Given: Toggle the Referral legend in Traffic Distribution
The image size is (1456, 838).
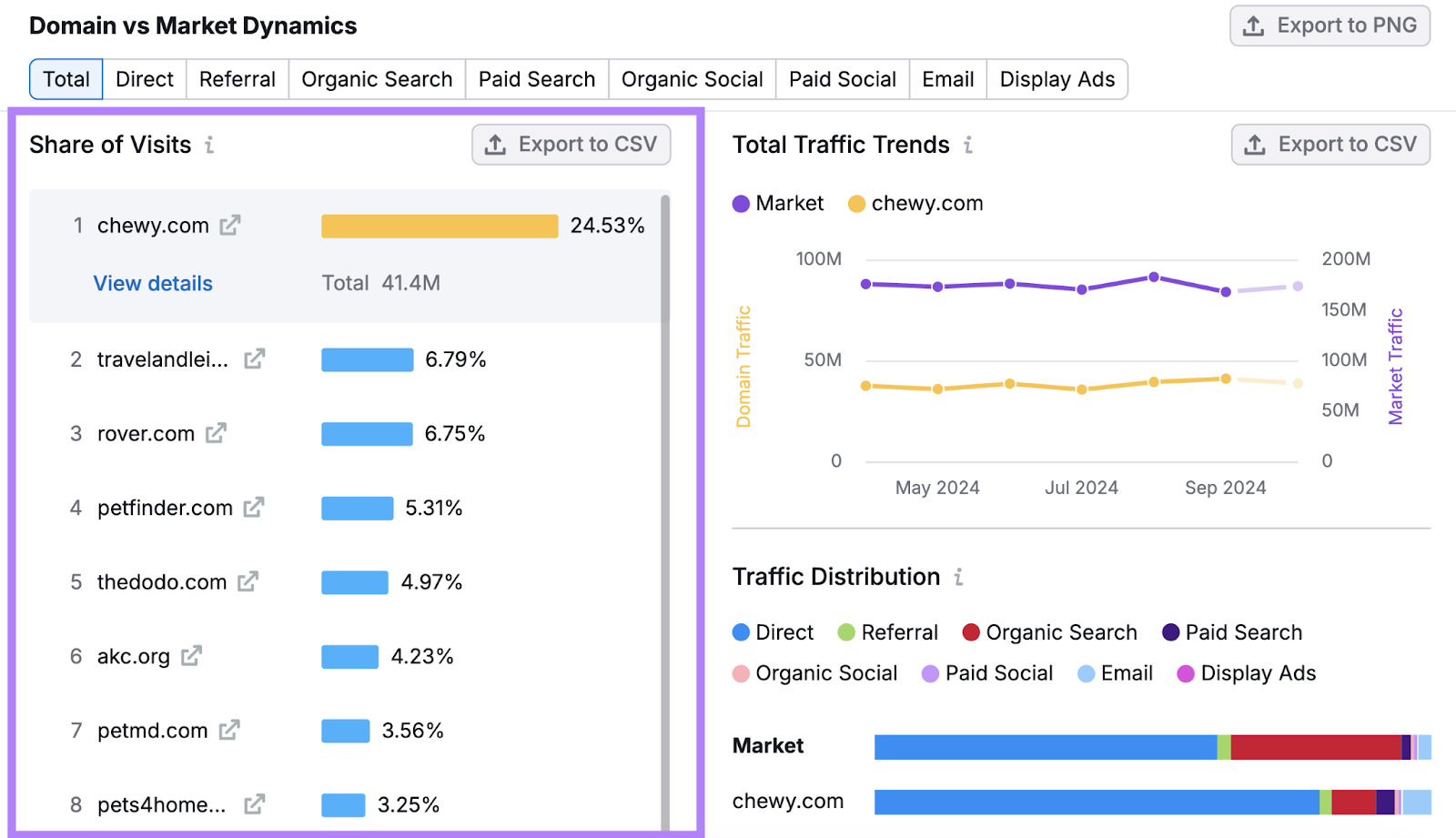Looking at the screenshot, I should pyautogui.click(x=887, y=631).
